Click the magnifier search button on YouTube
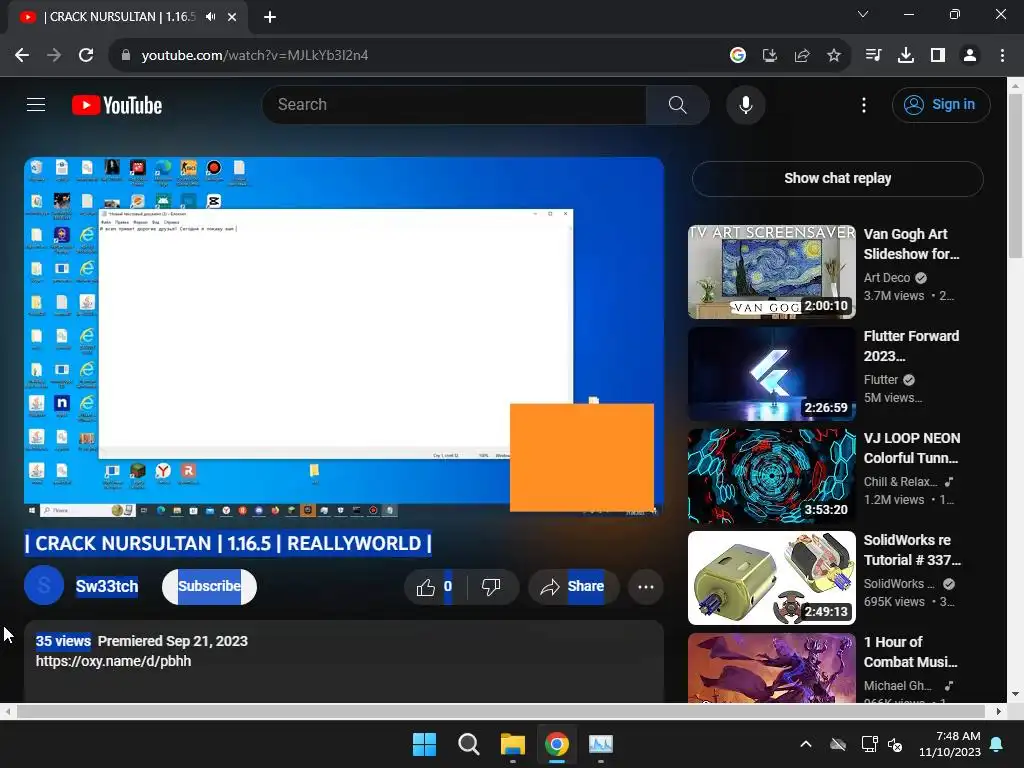Image resolution: width=1024 pixels, height=768 pixels. 677,104
